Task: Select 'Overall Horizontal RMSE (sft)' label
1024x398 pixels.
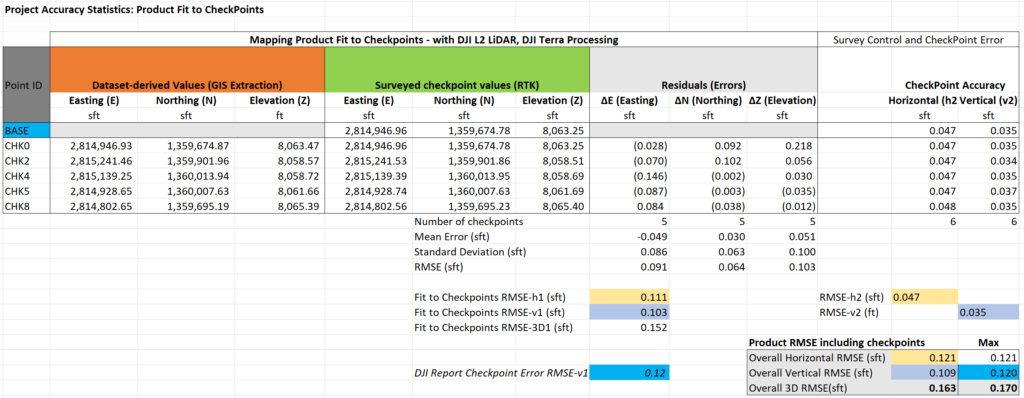Action: click(x=818, y=358)
